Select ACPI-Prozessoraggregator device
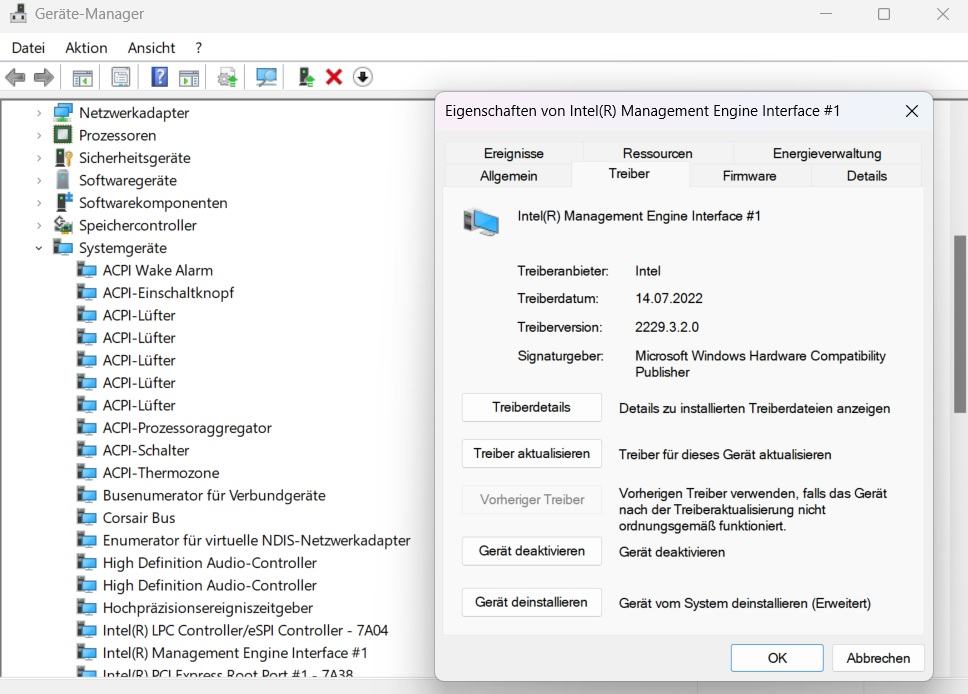This screenshot has height=694, width=968. pyautogui.click(x=187, y=428)
